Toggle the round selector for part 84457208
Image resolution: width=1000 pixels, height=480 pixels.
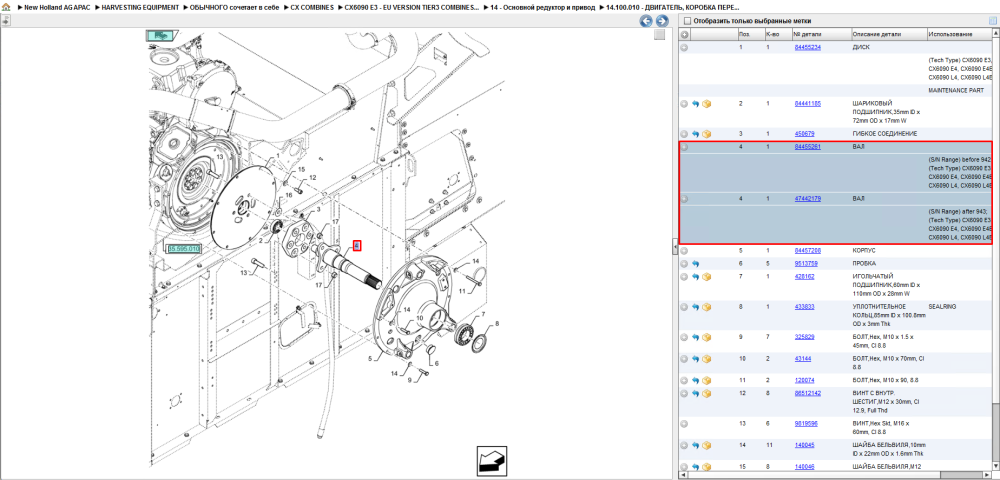coord(684,251)
